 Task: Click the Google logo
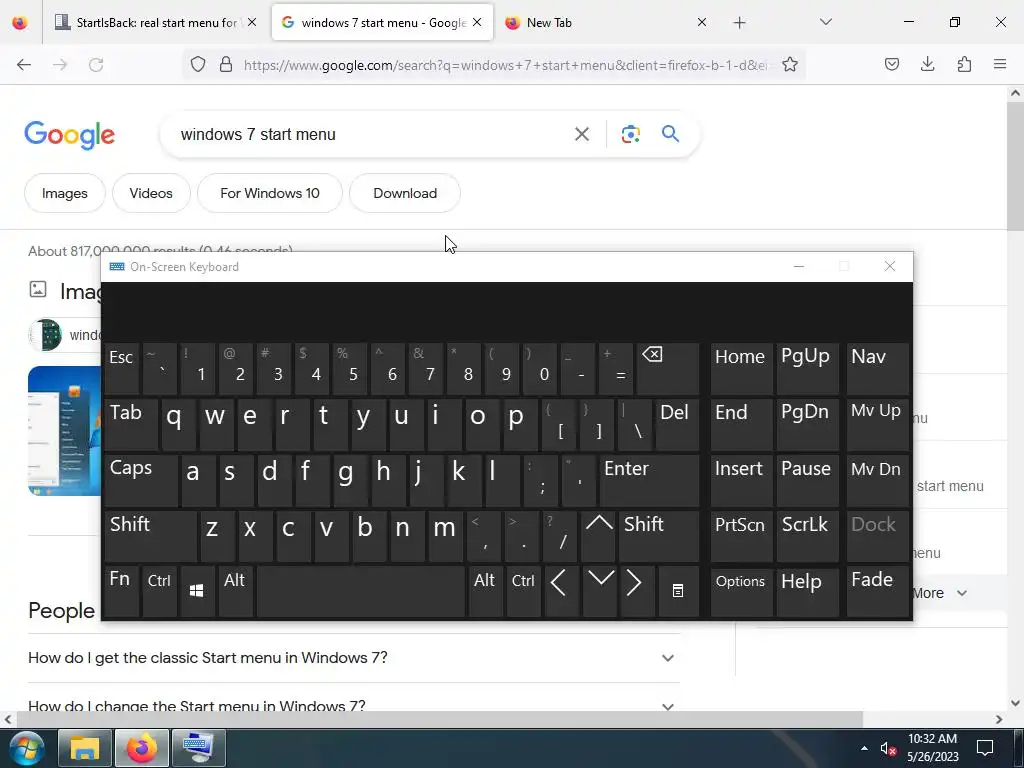[x=70, y=135]
